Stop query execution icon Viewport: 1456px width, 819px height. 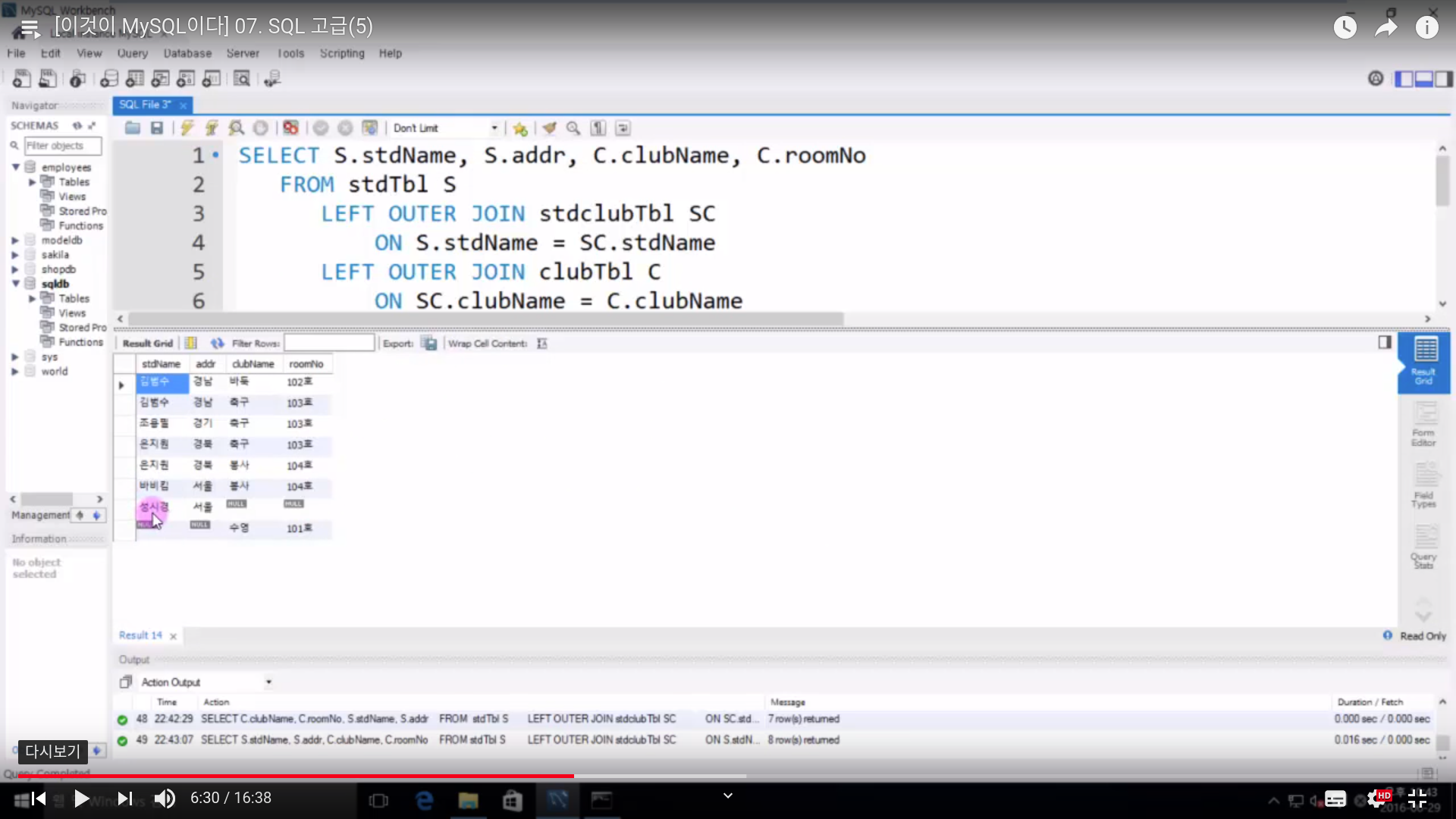click(260, 128)
